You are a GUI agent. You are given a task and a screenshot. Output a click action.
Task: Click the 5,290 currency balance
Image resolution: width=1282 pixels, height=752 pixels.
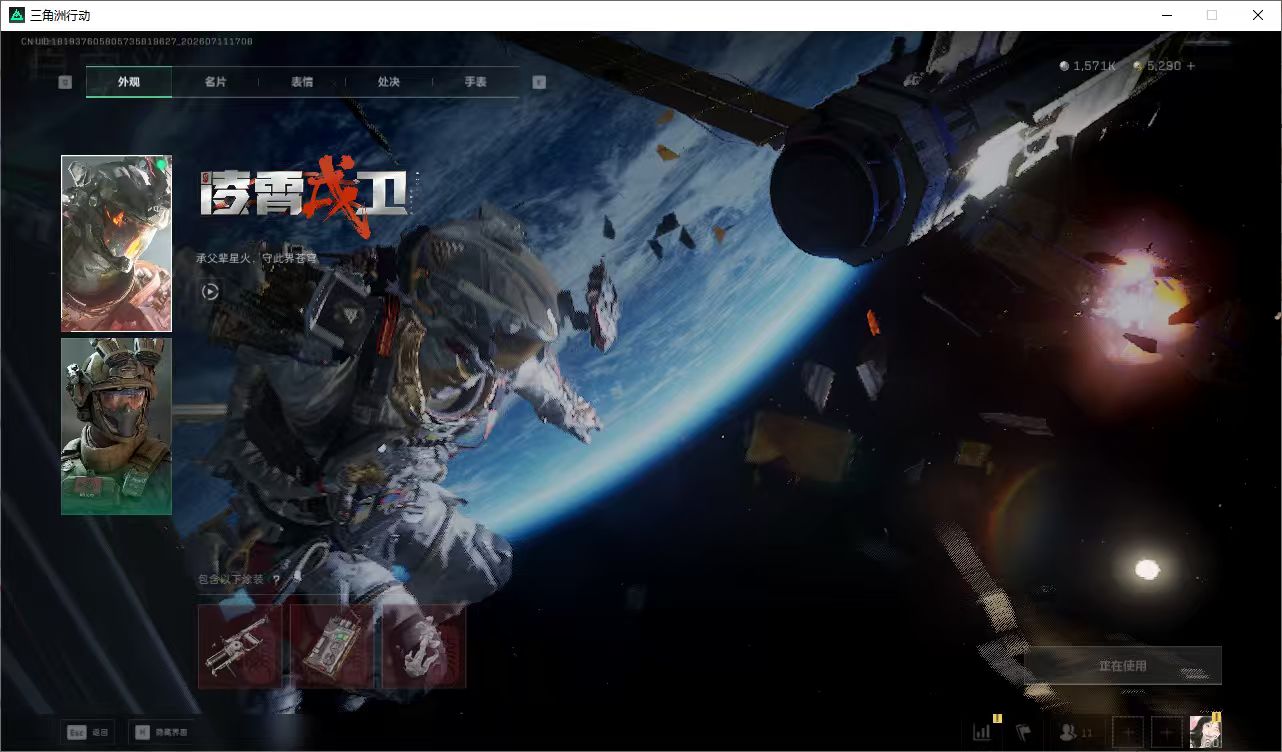click(1157, 66)
